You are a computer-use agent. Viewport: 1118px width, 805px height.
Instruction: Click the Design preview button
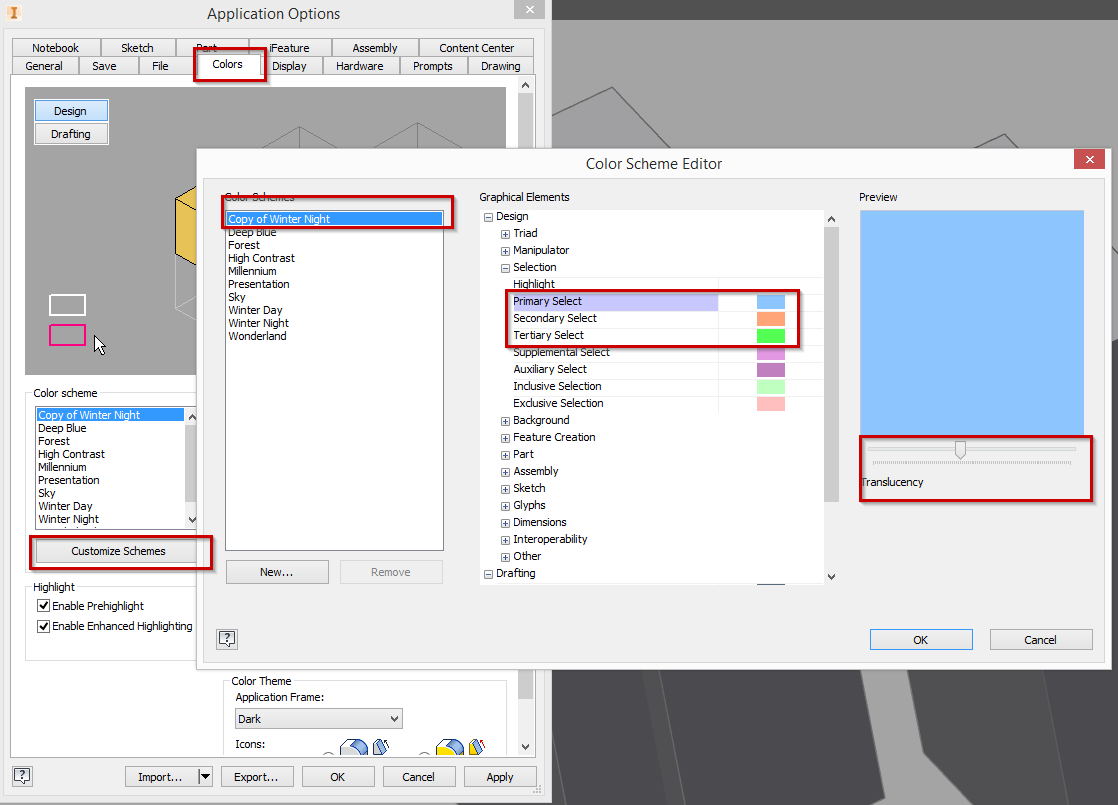coord(71,110)
